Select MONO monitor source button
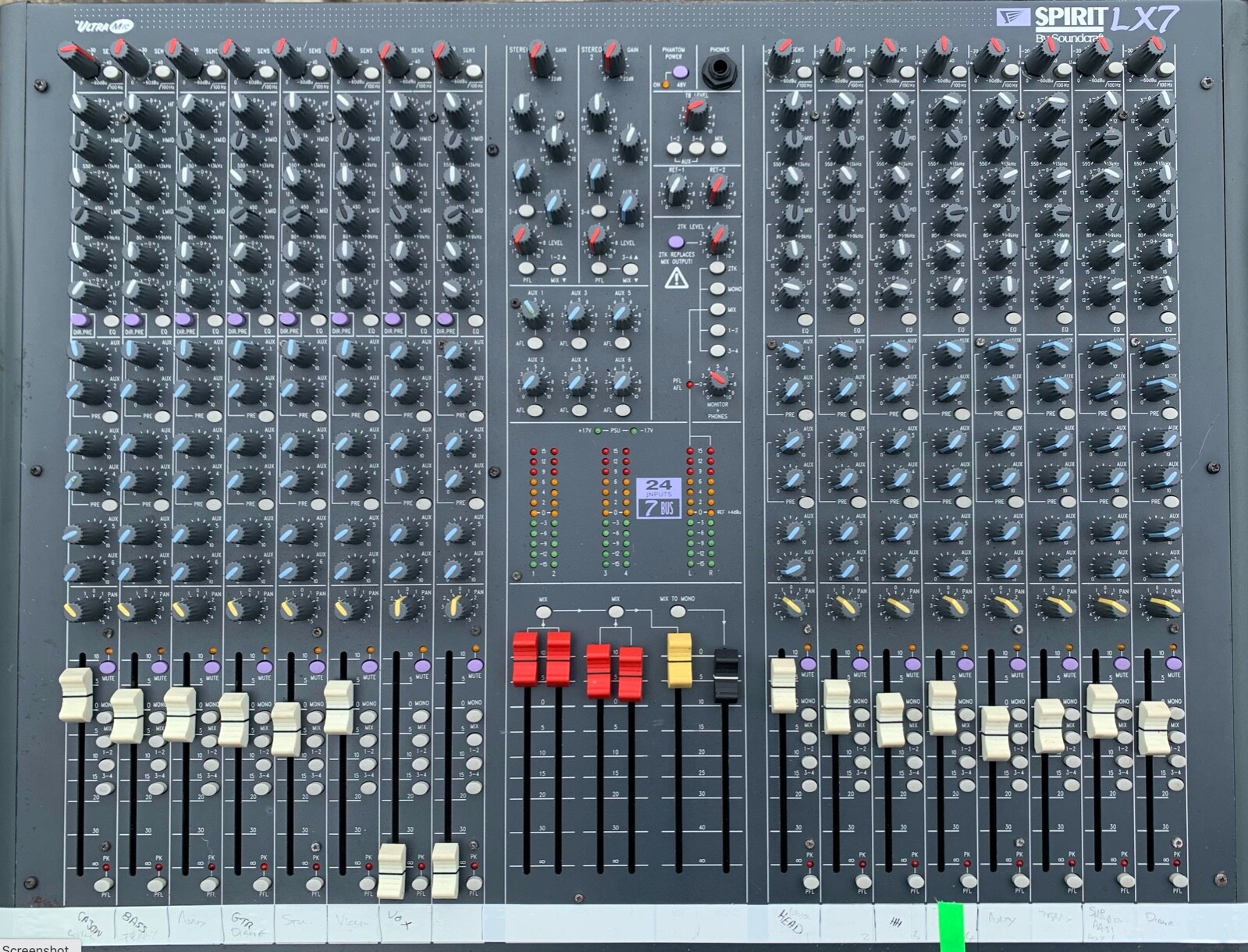 (717, 289)
